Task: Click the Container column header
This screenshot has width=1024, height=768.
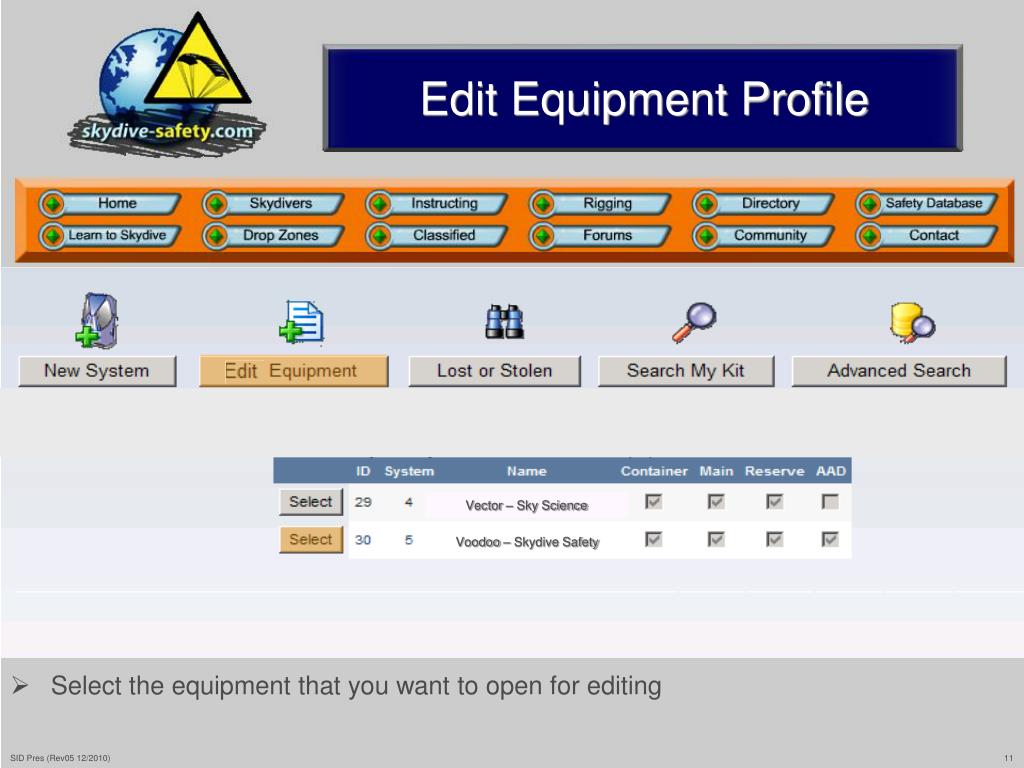Action: pos(654,471)
